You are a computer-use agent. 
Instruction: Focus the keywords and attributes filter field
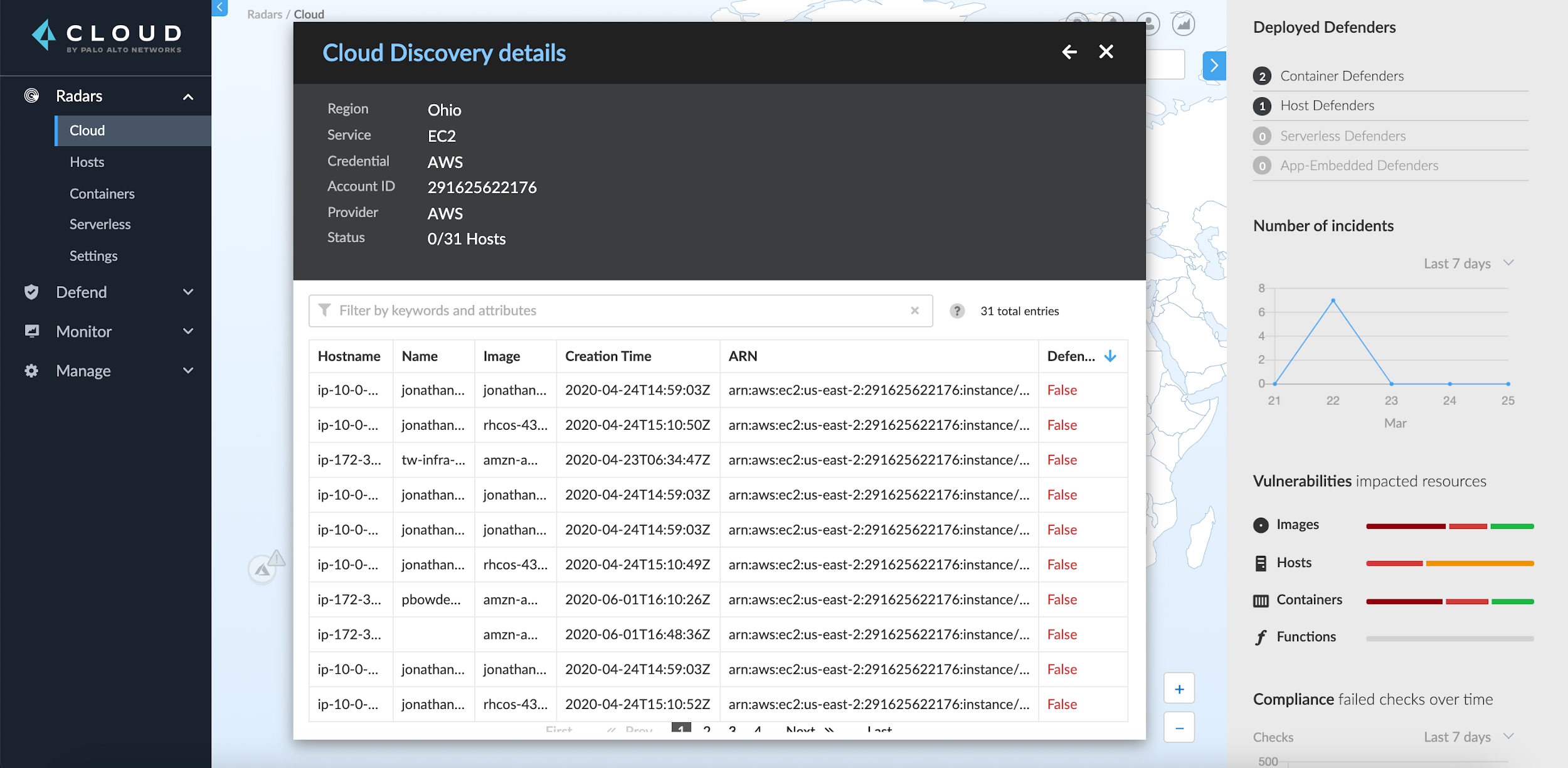click(x=620, y=311)
